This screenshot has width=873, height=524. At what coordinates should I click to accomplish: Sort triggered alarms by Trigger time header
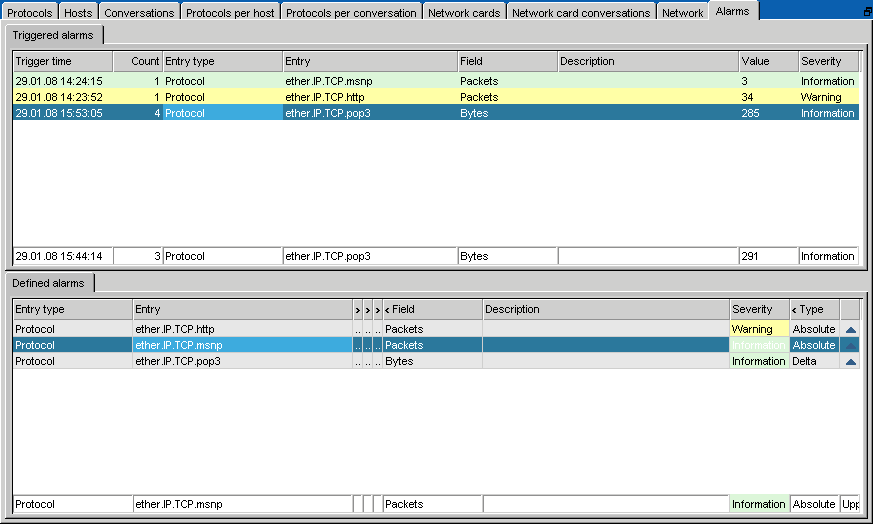pyautogui.click(x=62, y=61)
